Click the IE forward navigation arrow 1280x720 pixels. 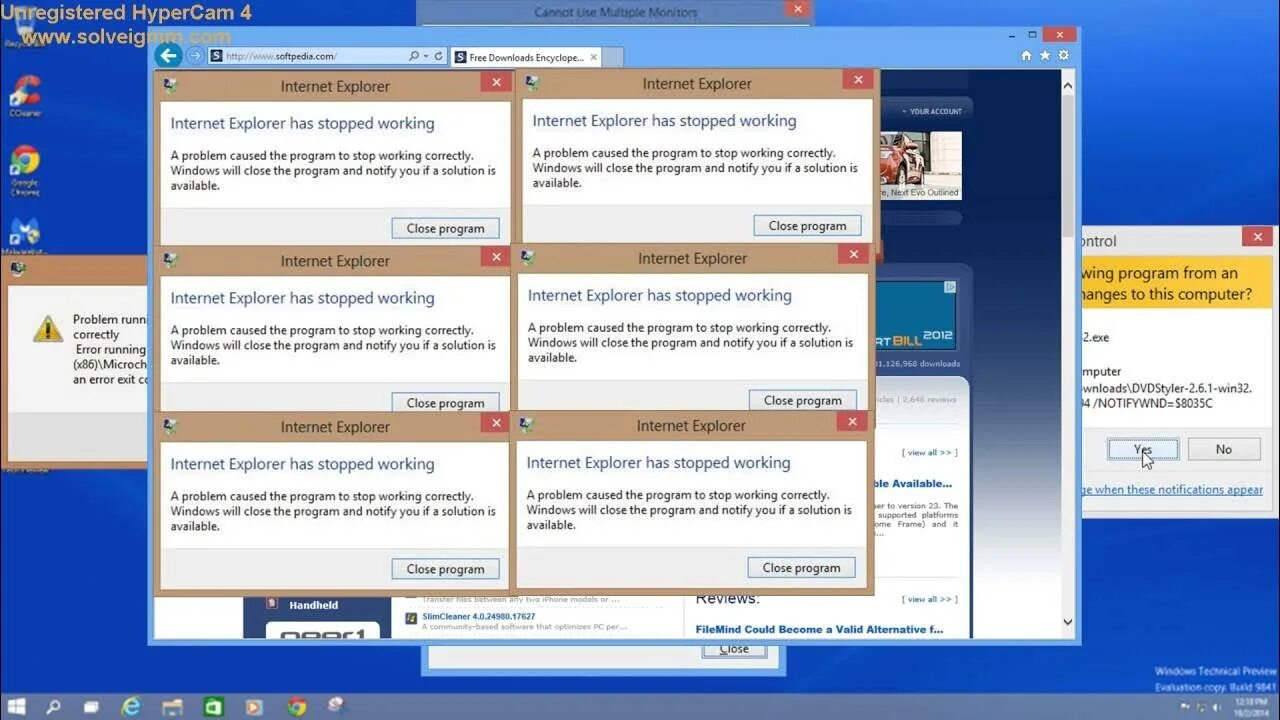coord(195,56)
